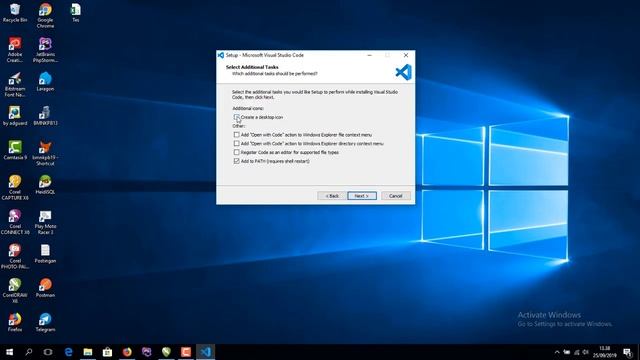Return with the Back button
640x360 pixels.
tap(332, 196)
